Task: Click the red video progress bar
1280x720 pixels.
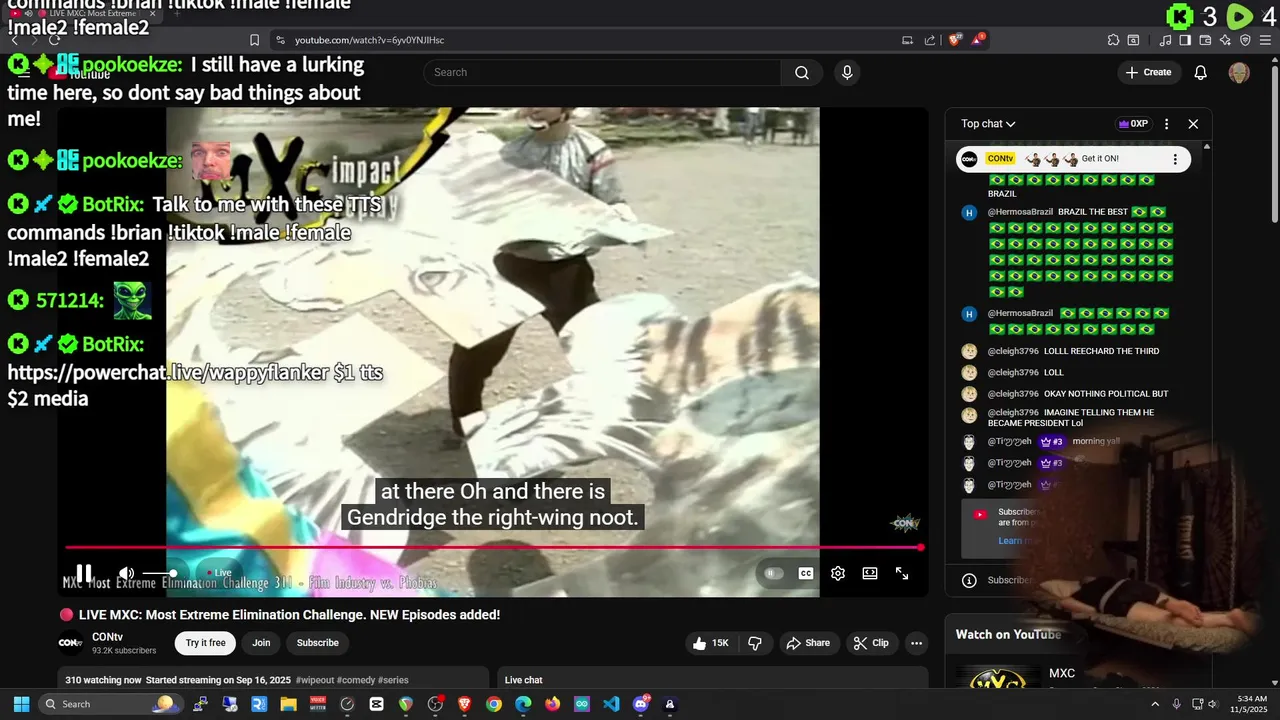Action: coord(492,547)
